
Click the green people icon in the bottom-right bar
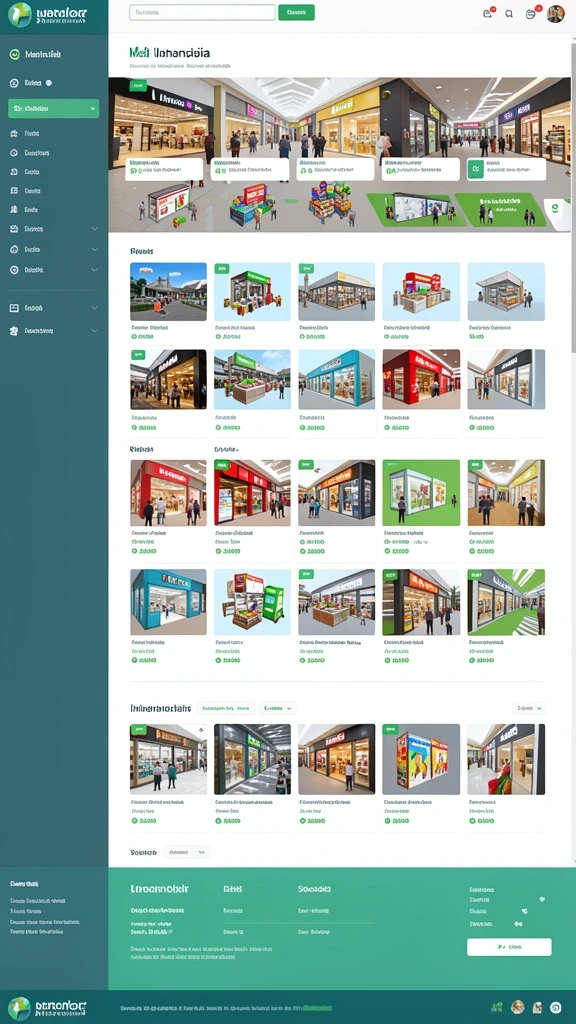pos(497,1008)
